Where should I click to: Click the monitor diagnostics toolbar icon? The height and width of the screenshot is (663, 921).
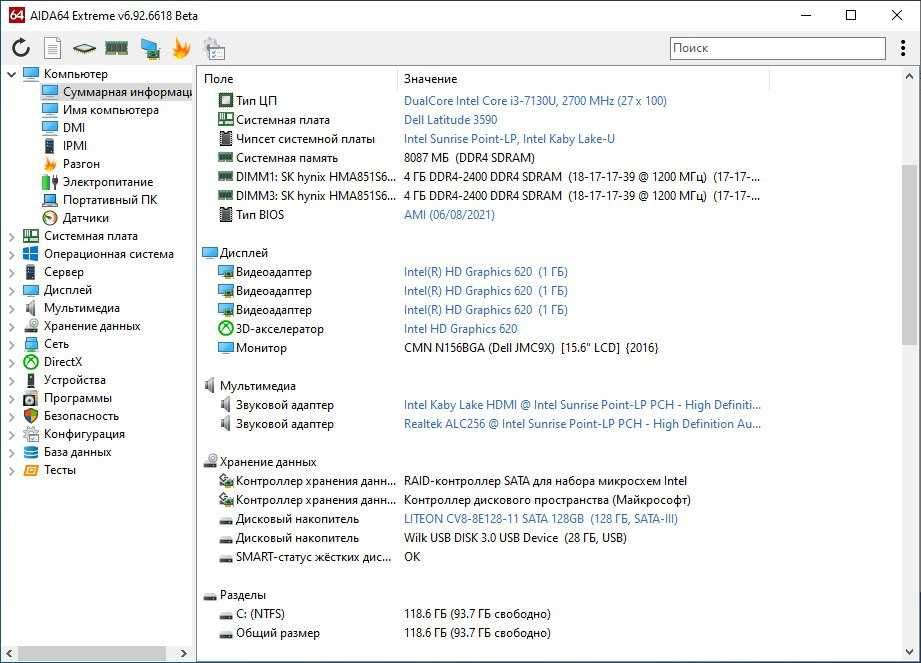[x=150, y=48]
